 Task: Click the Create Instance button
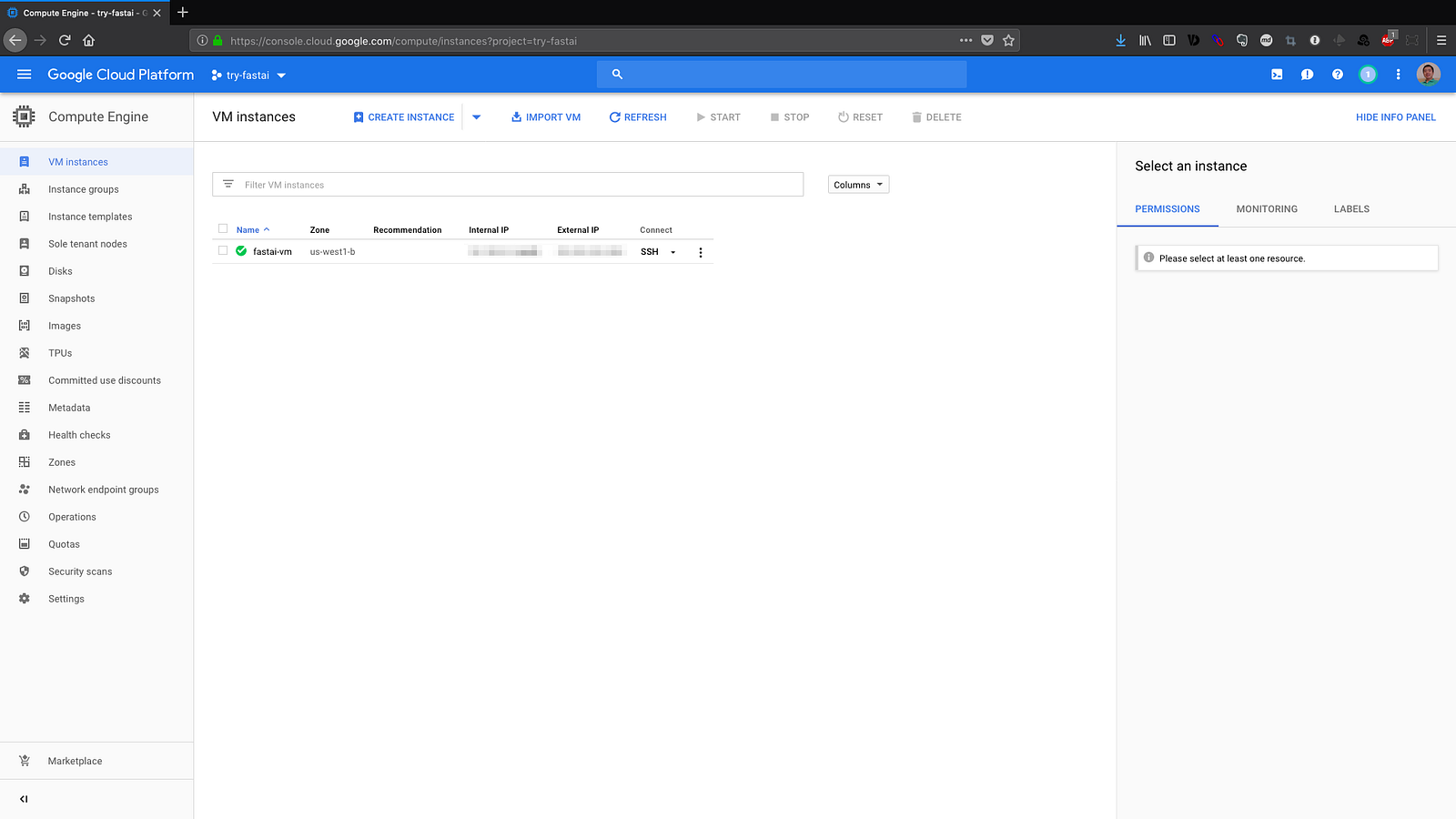pos(404,117)
